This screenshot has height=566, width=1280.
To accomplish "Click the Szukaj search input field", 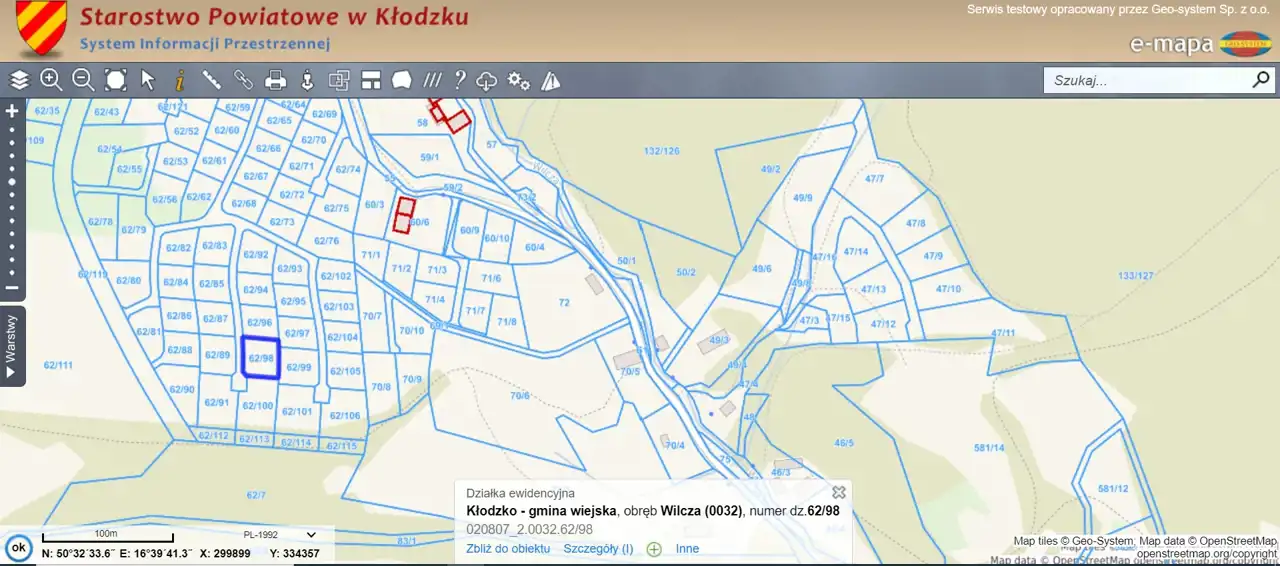I will tap(1145, 80).
